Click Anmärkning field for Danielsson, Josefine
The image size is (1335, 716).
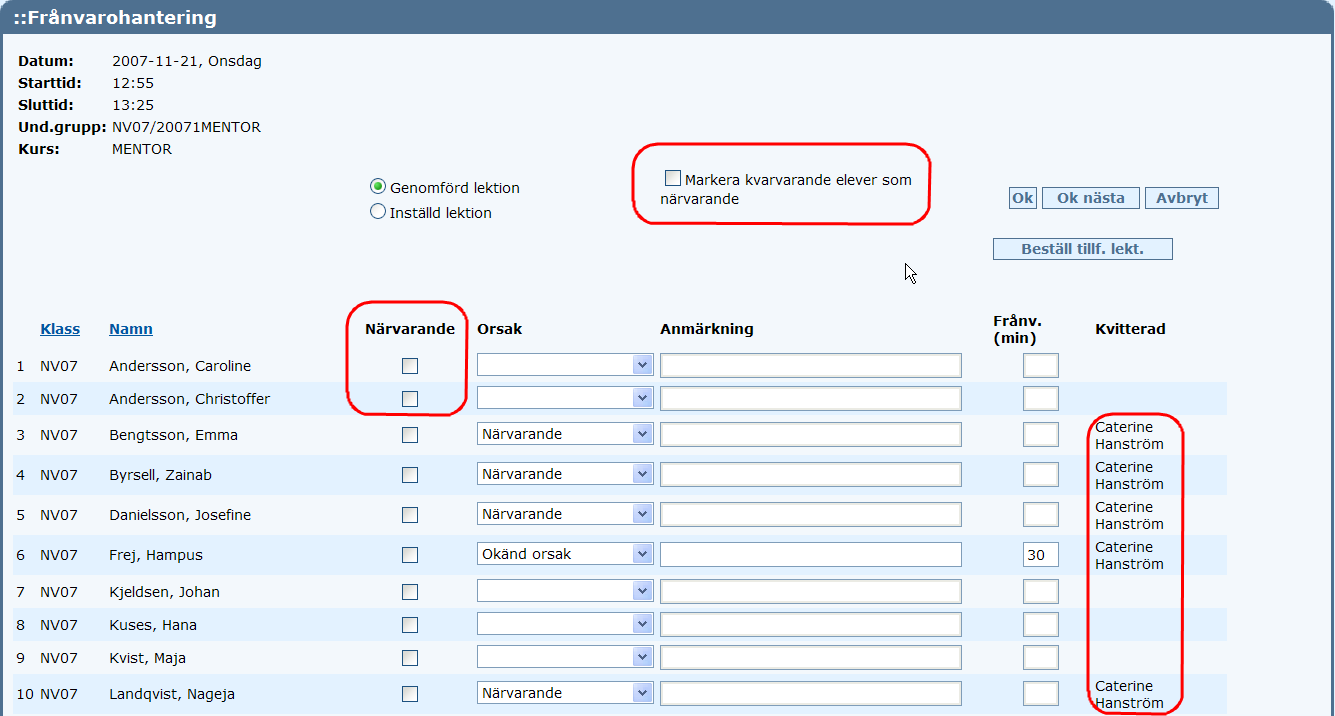pyautogui.click(x=811, y=514)
